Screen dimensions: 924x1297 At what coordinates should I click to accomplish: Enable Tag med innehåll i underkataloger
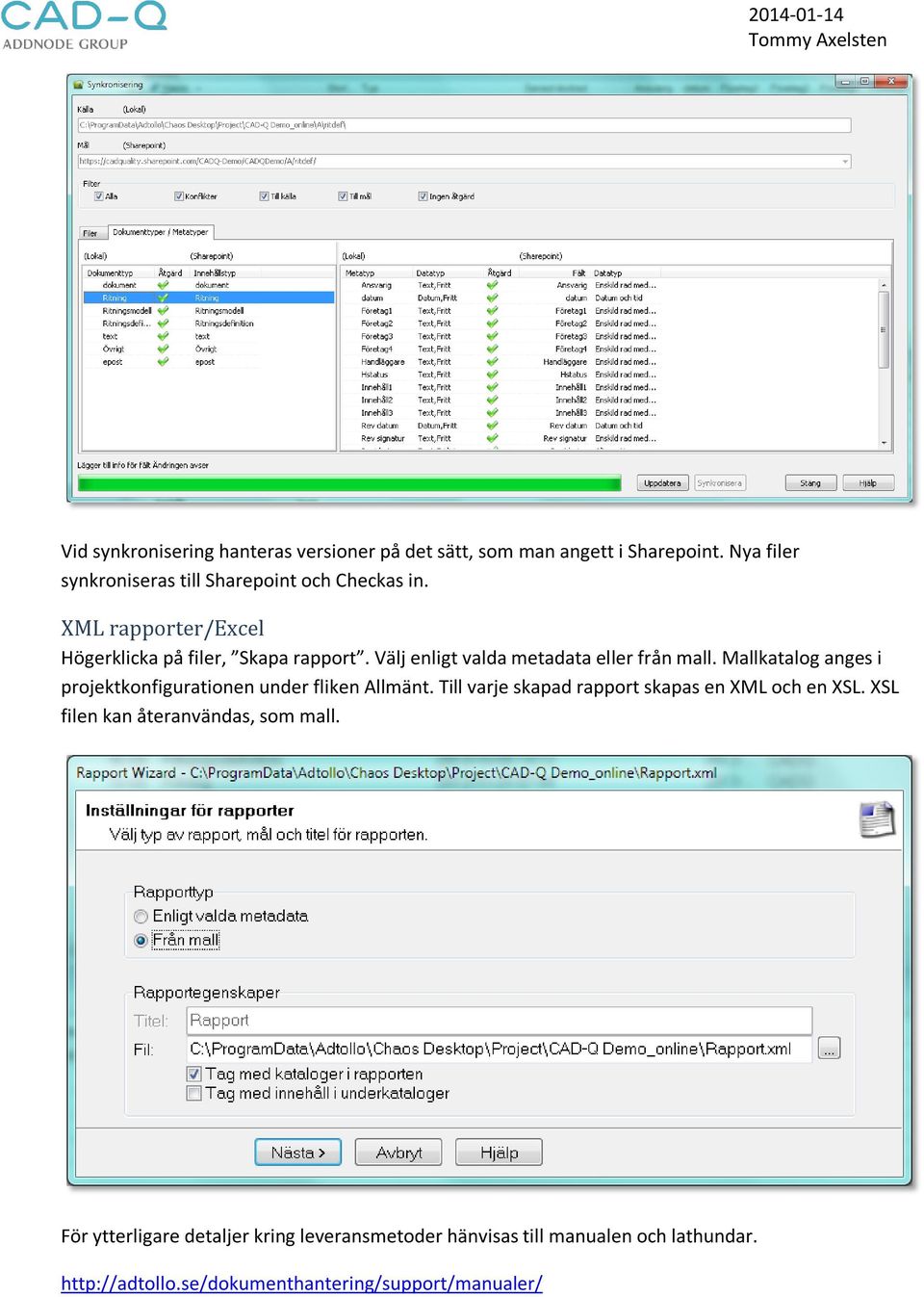point(193,1094)
